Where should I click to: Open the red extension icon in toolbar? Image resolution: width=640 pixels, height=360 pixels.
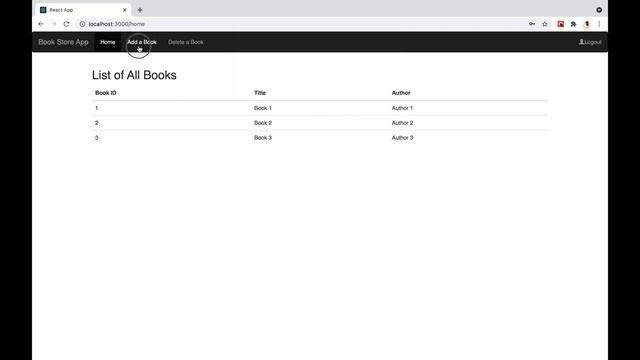click(561, 24)
